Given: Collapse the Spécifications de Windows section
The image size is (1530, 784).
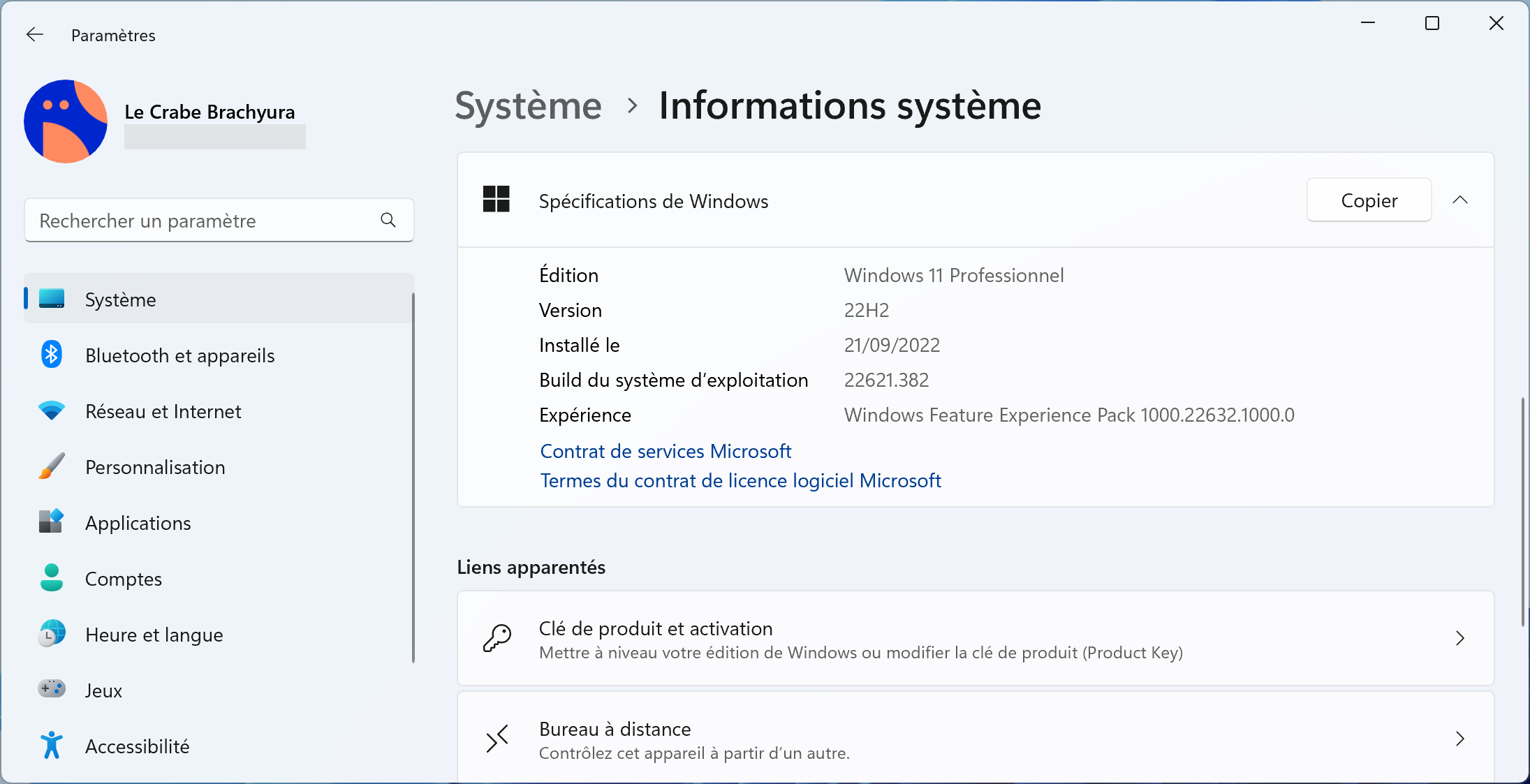Looking at the screenshot, I should pos(1460,200).
